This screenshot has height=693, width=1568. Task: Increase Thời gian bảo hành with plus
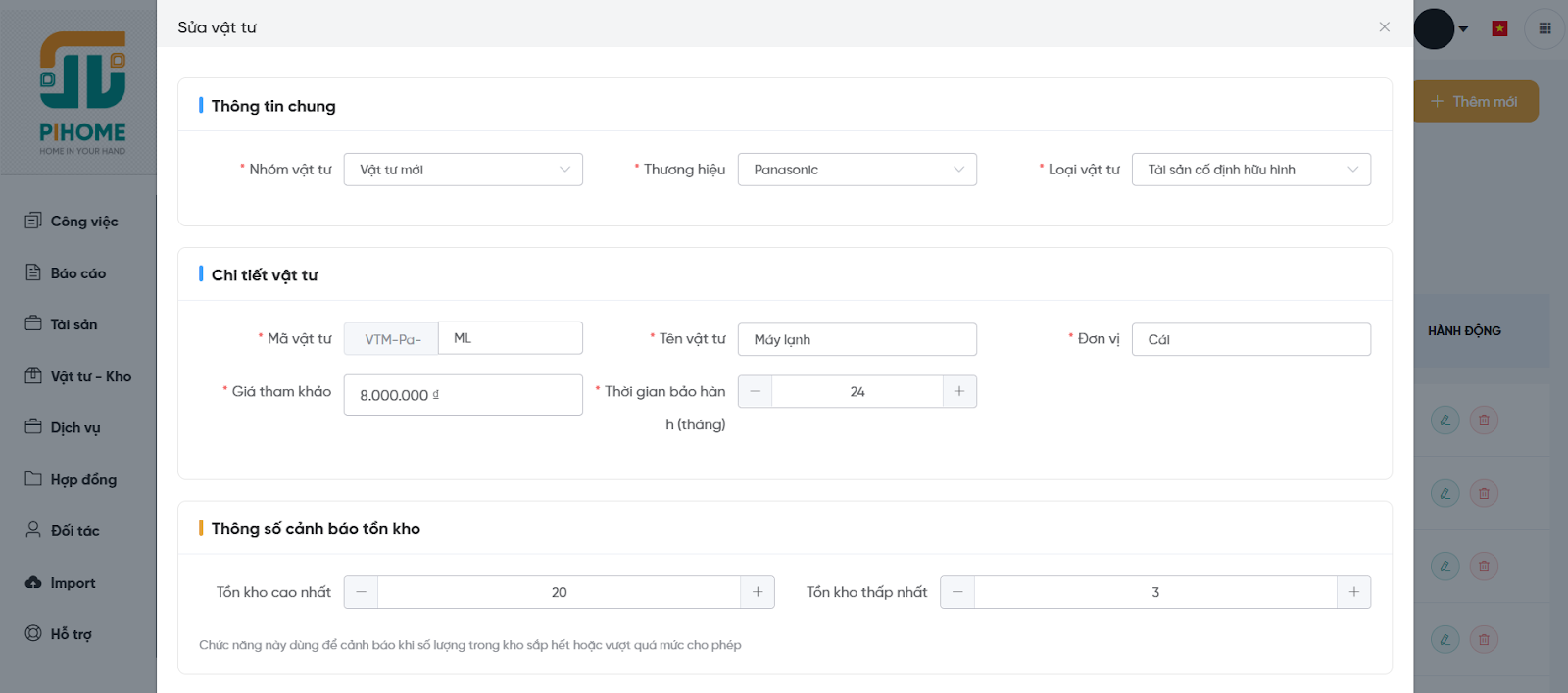(959, 391)
